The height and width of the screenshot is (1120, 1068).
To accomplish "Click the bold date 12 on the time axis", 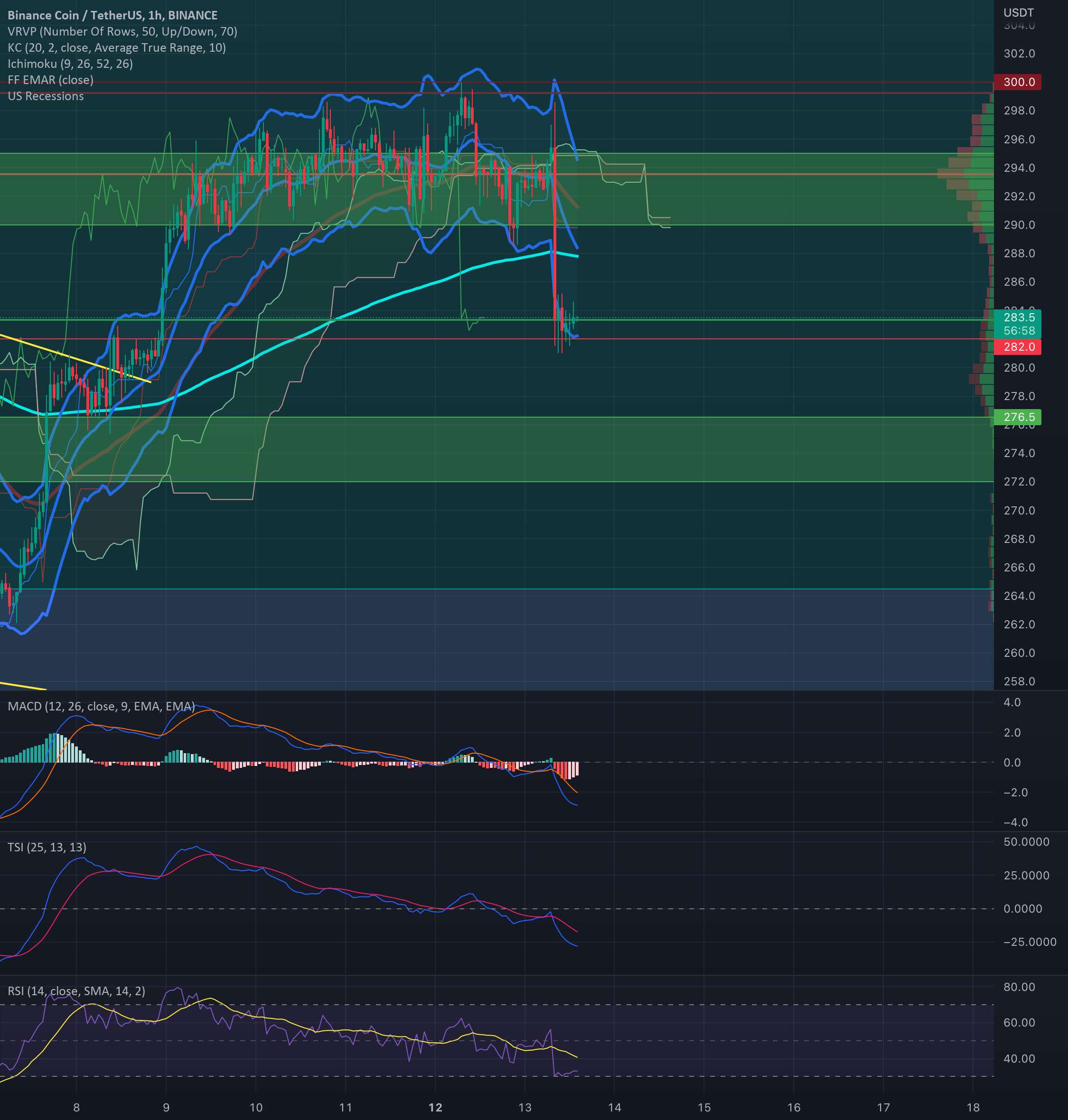I will tap(435, 1108).
